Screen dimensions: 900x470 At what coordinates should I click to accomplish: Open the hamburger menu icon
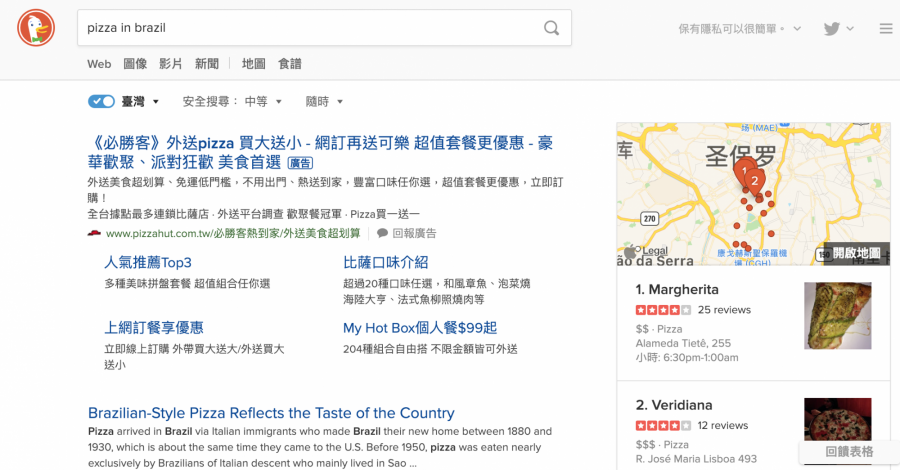[886, 29]
